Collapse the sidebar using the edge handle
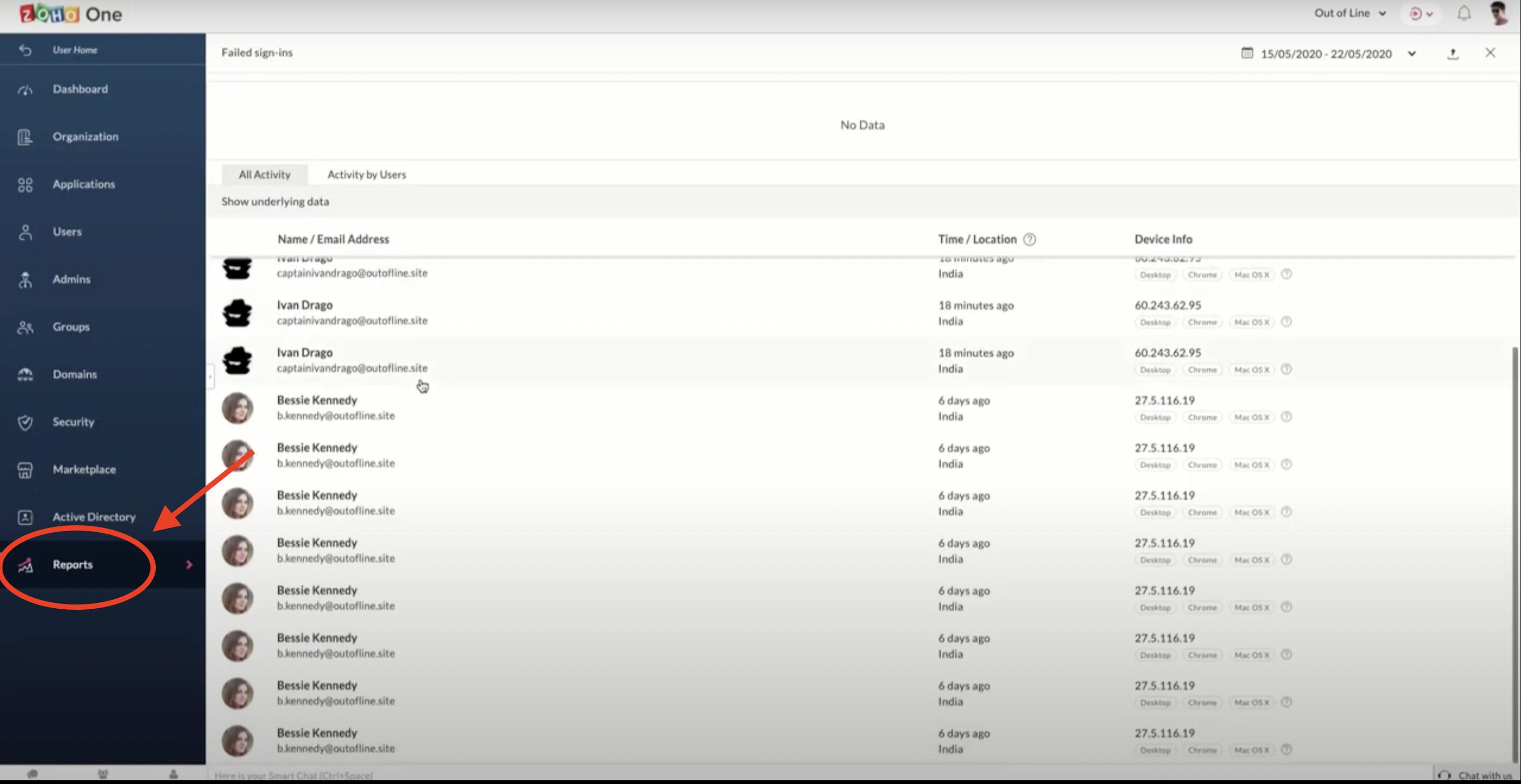Image resolution: width=1521 pixels, height=784 pixels. point(210,376)
